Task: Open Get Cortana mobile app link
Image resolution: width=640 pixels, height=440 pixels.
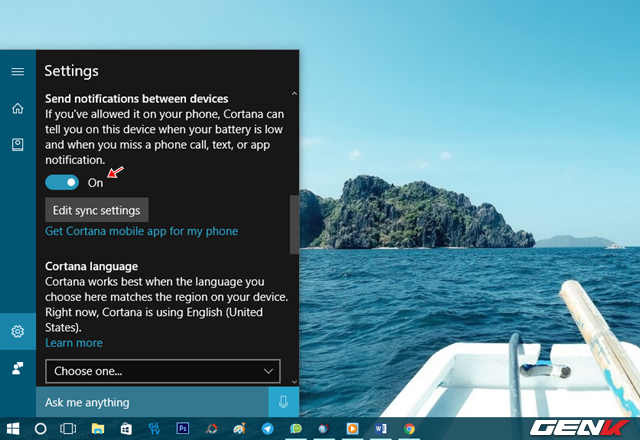Action: tap(141, 231)
